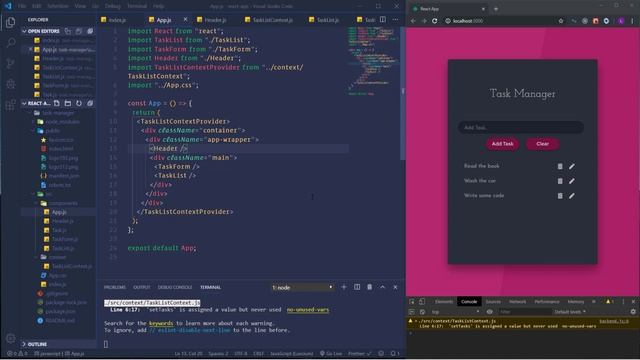
Task: Open the Terminal menu in menu bar
Action: [137, 6]
